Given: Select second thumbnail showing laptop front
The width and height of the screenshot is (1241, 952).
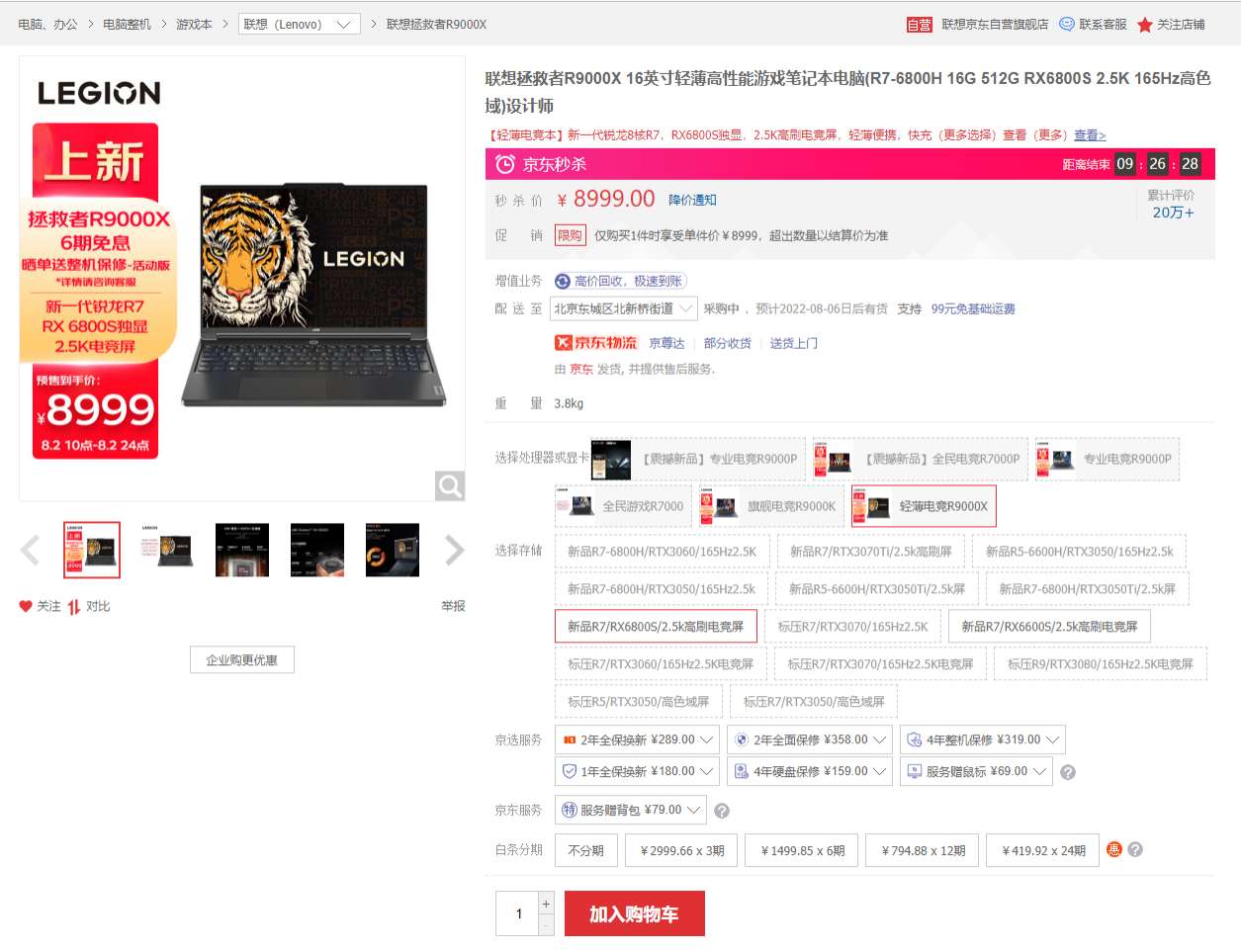Looking at the screenshot, I should (167, 550).
